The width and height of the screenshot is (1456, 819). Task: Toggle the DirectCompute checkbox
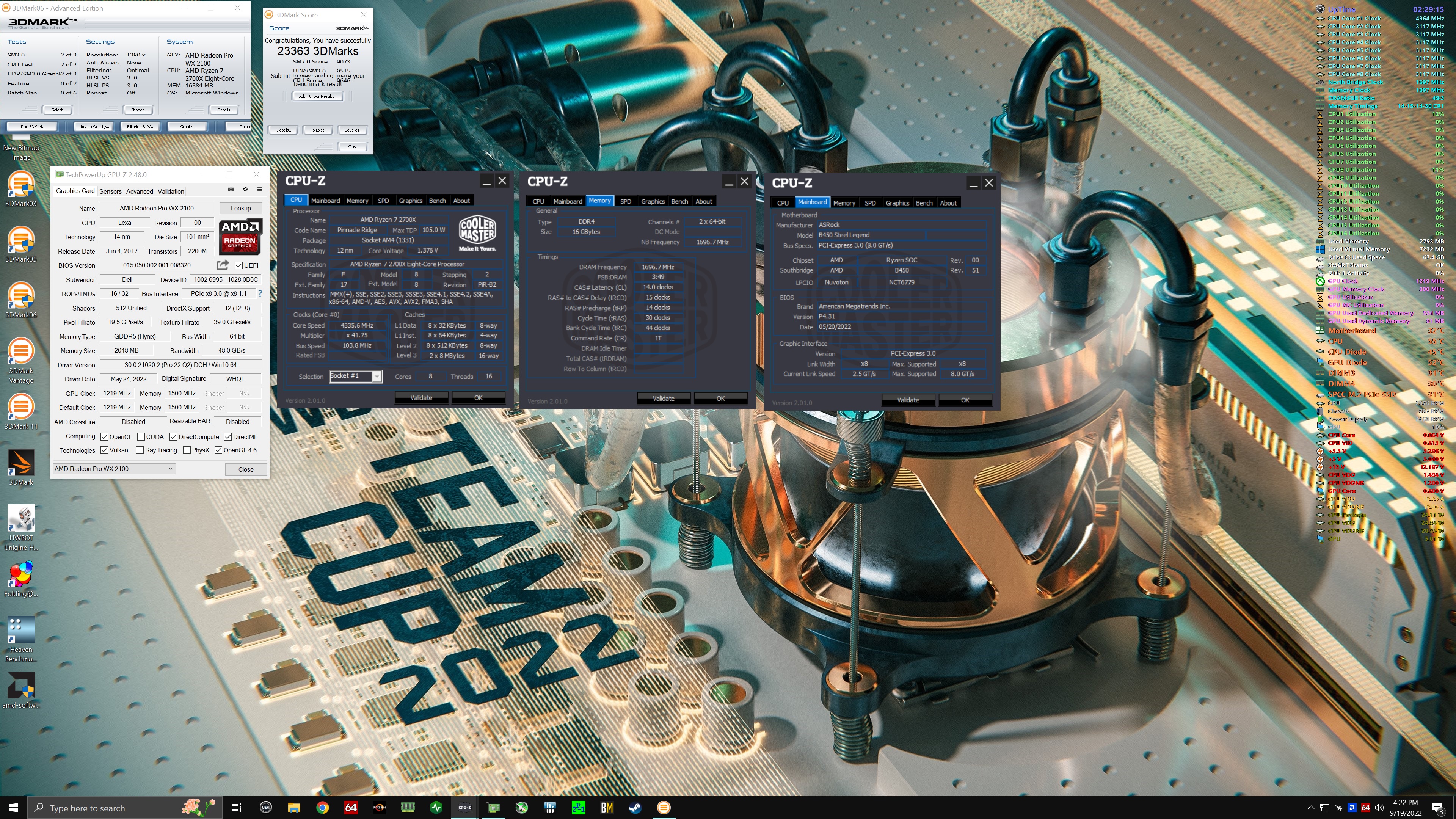tap(173, 437)
